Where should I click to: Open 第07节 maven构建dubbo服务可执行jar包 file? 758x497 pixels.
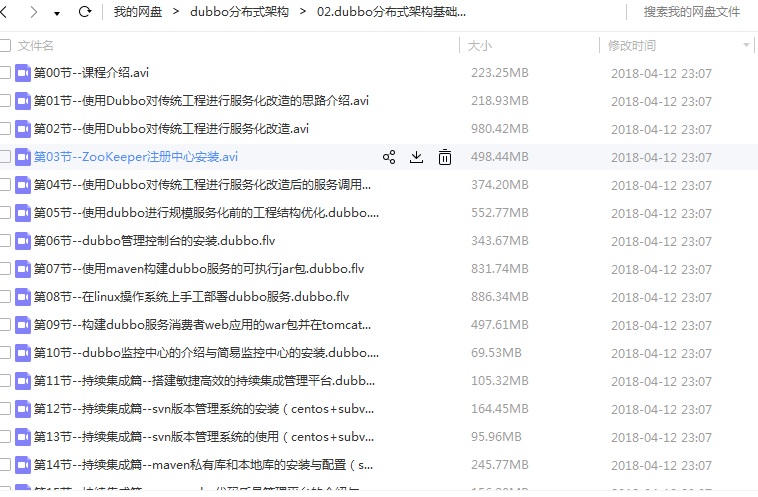tap(199, 269)
